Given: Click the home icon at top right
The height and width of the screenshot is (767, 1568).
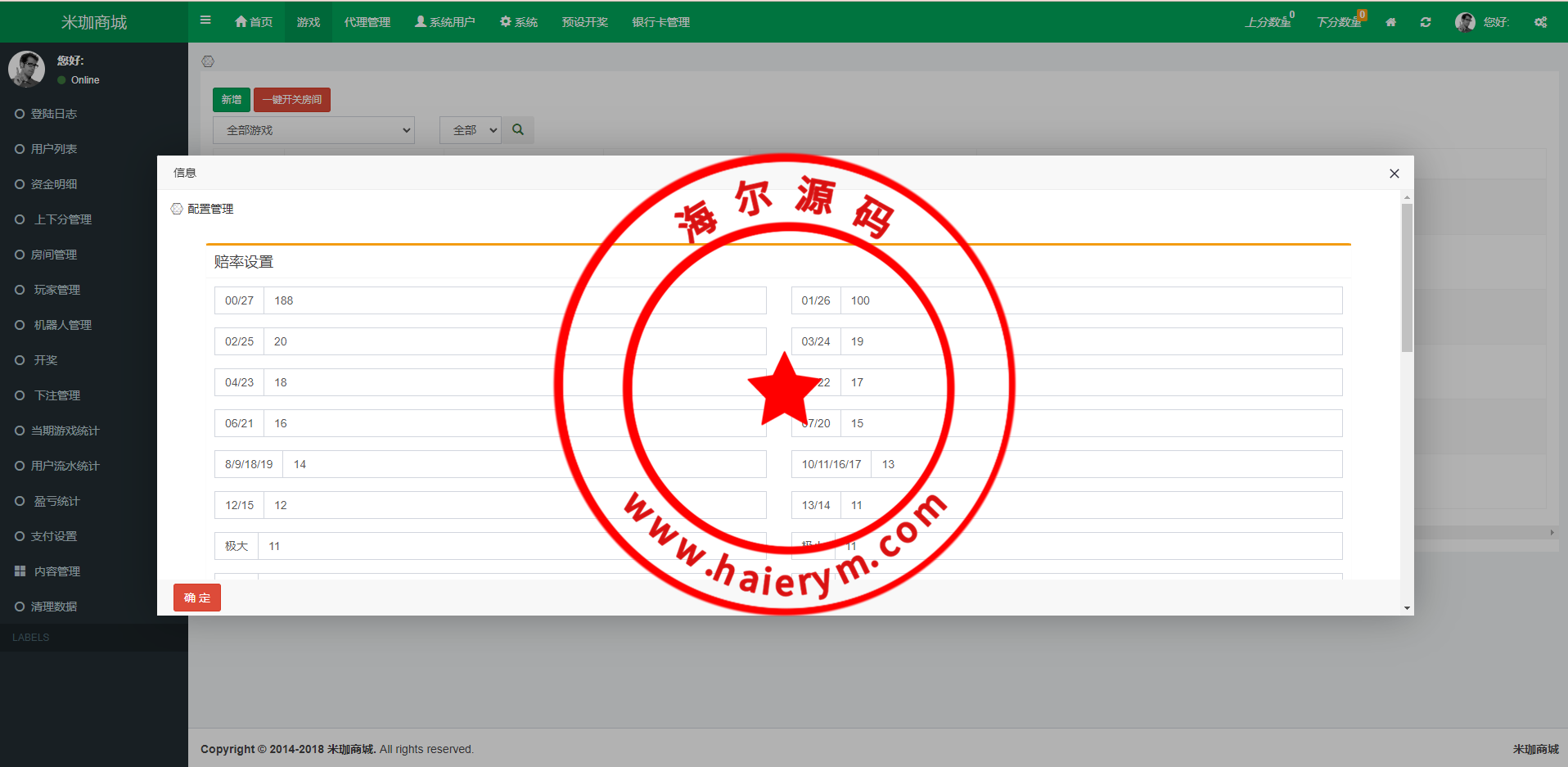Looking at the screenshot, I should tap(1390, 22).
